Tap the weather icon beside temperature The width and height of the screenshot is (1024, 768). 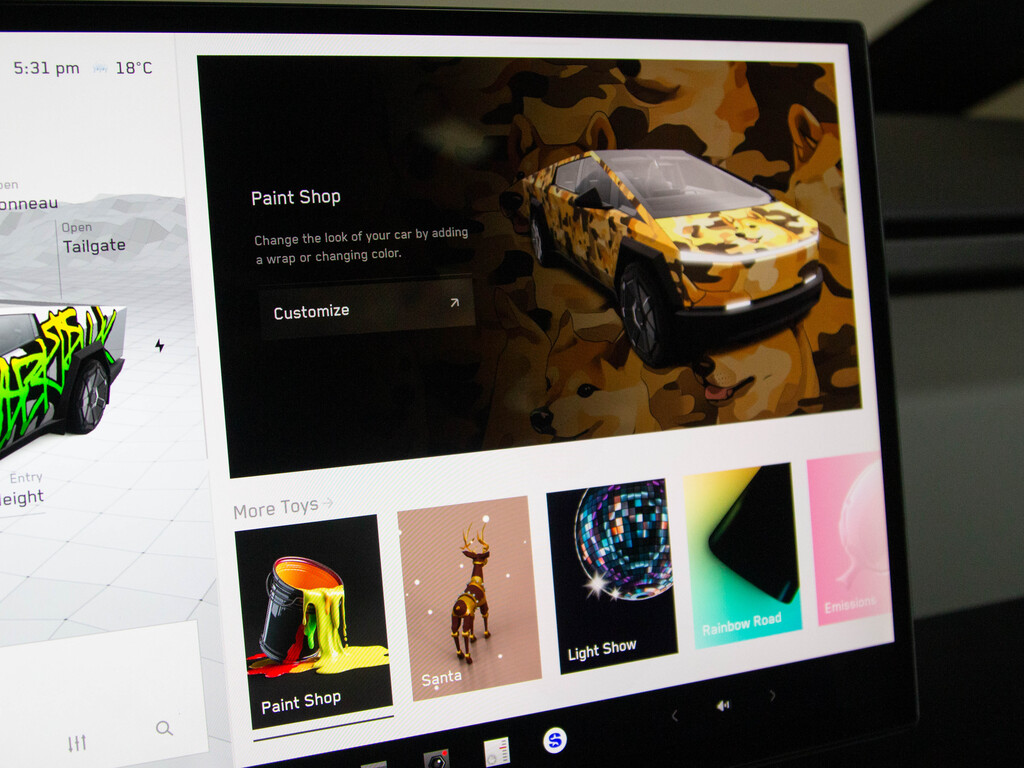pyautogui.click(x=99, y=68)
